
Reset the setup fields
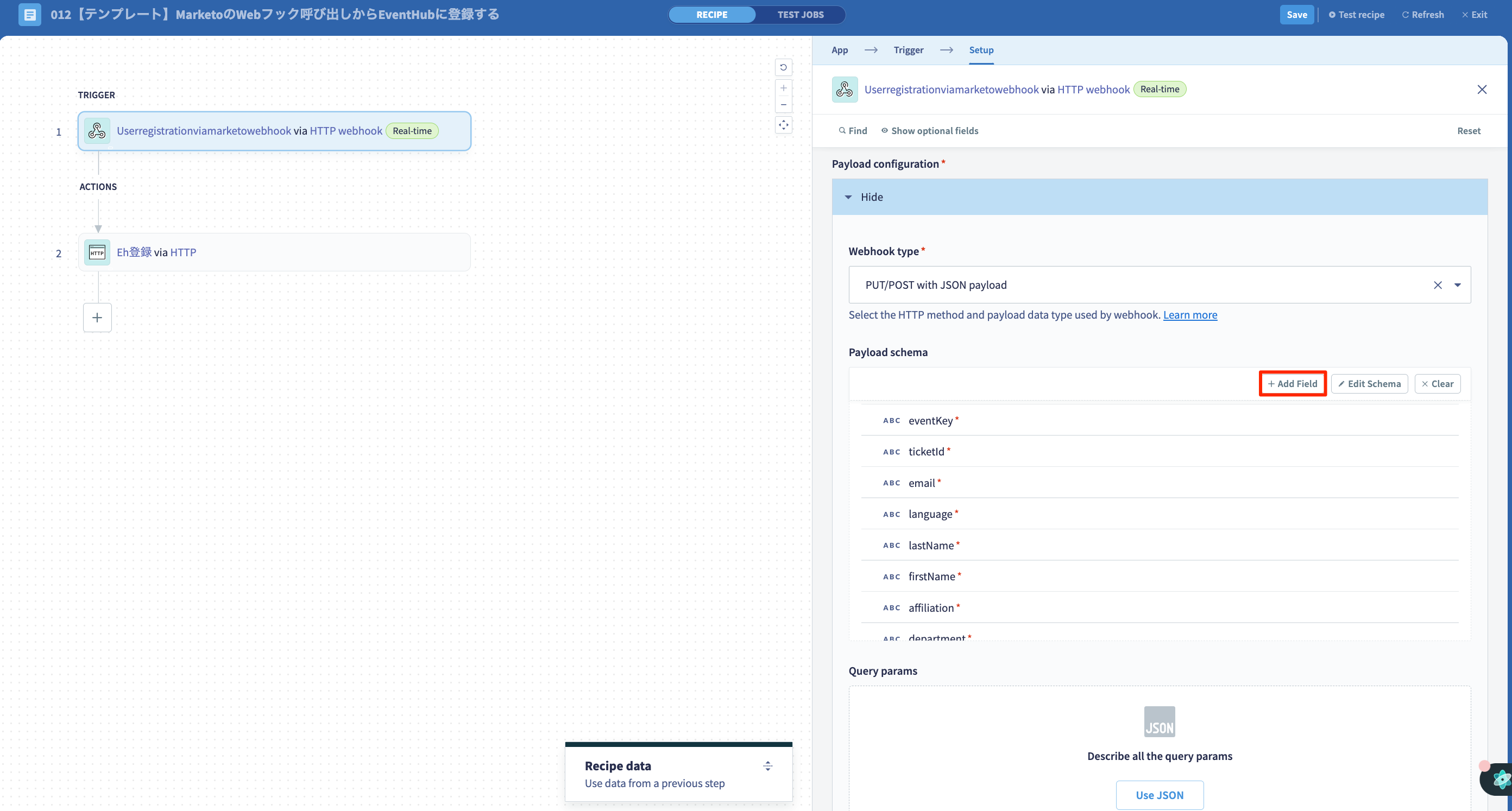click(x=1469, y=131)
